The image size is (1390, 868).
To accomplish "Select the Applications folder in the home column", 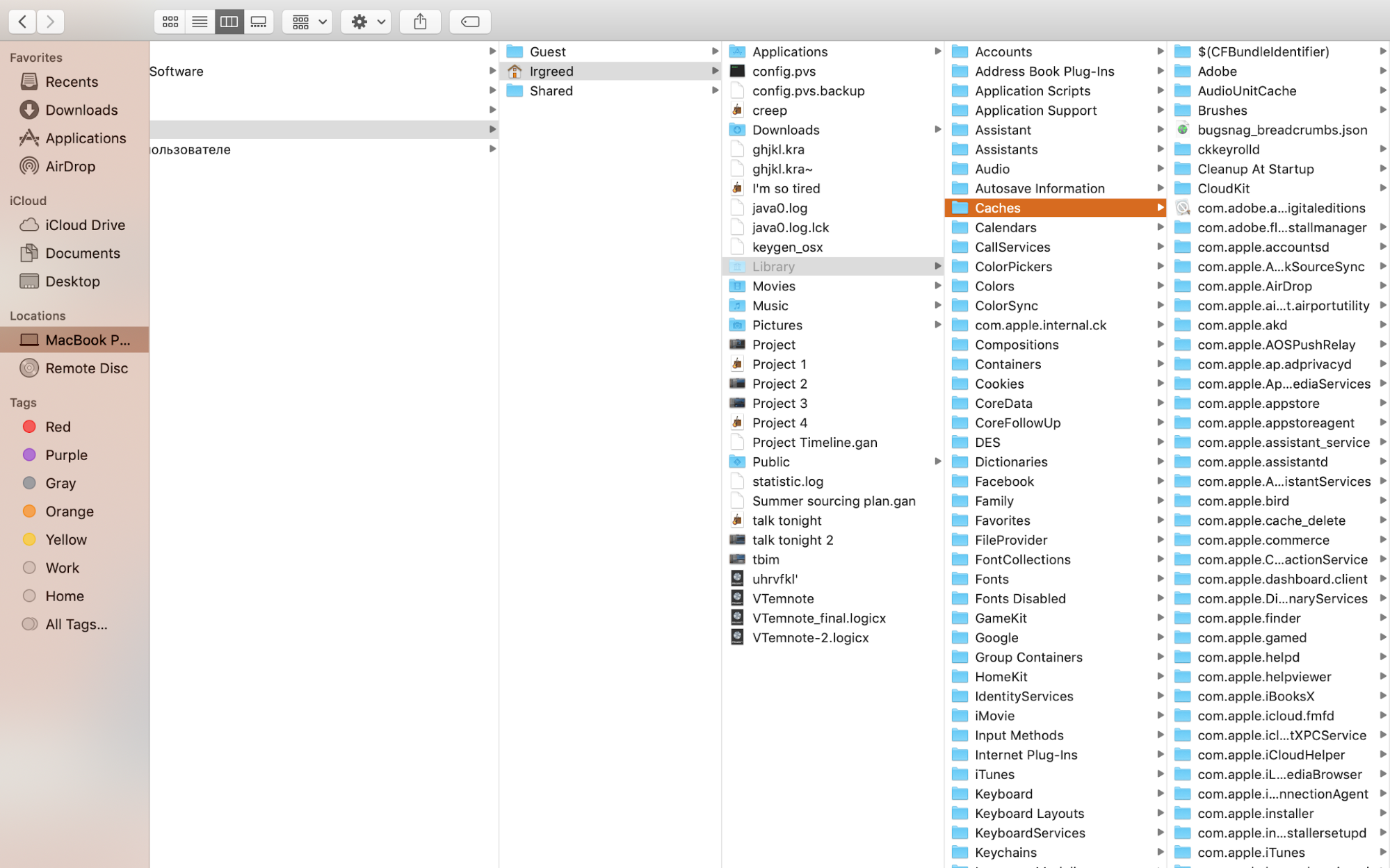I will (833, 51).
